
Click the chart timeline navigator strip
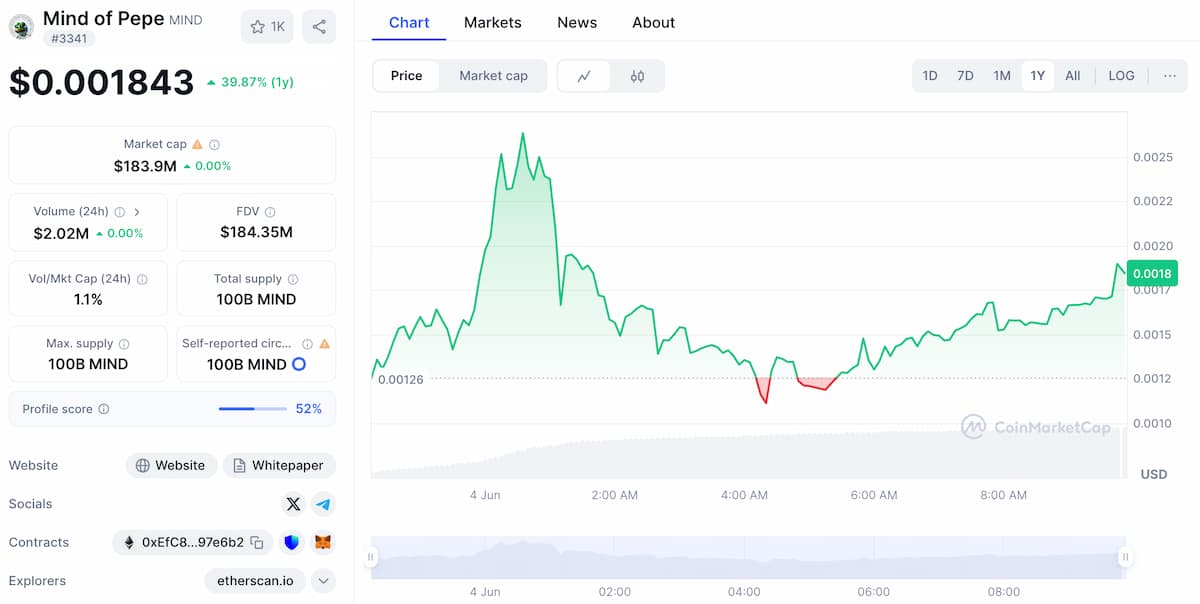(748, 557)
